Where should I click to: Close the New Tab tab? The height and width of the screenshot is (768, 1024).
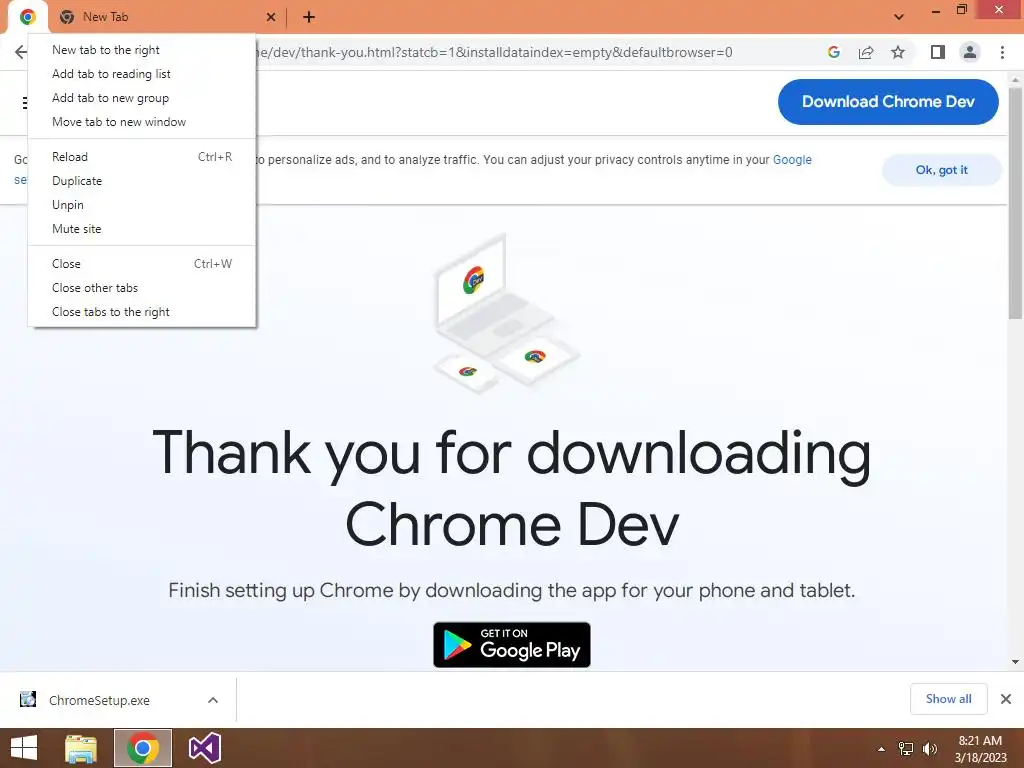270,17
